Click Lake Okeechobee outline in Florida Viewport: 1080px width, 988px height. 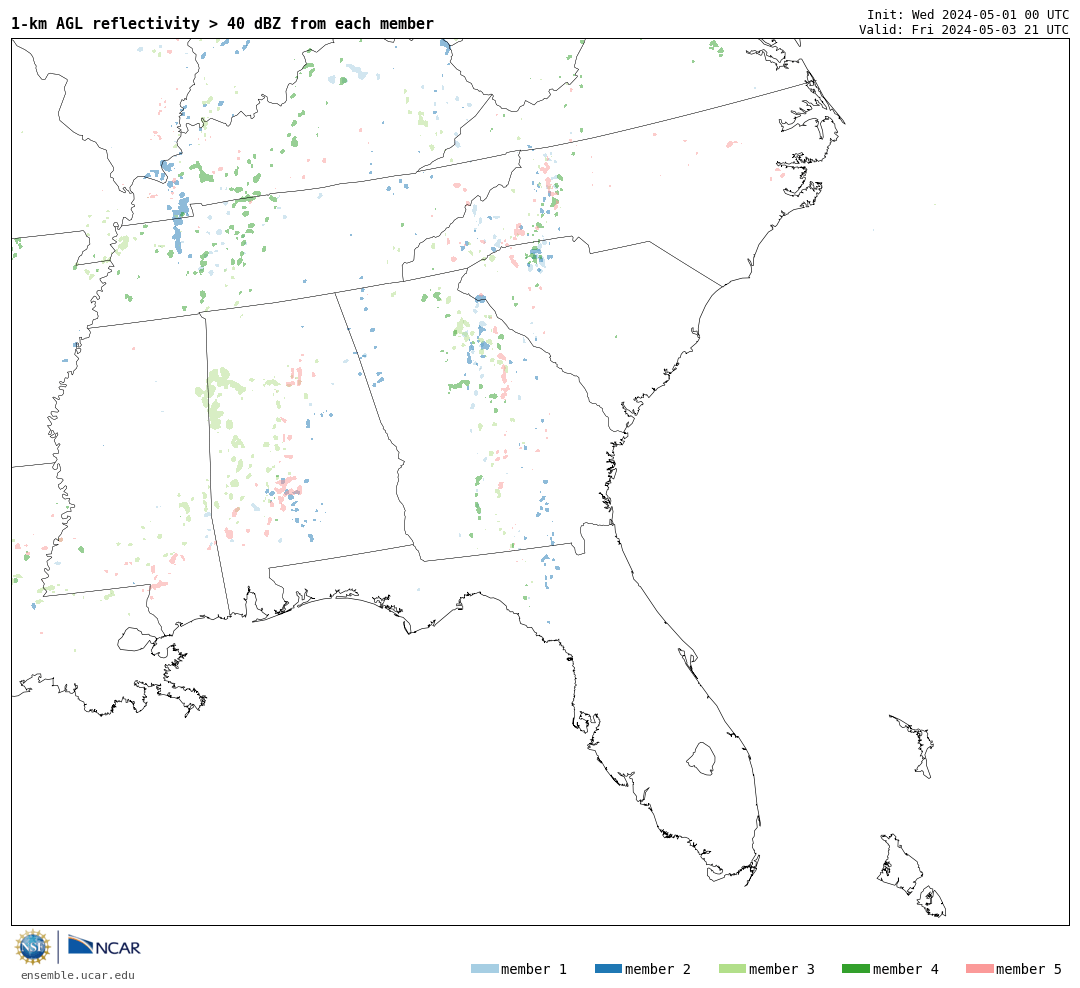pos(701,759)
